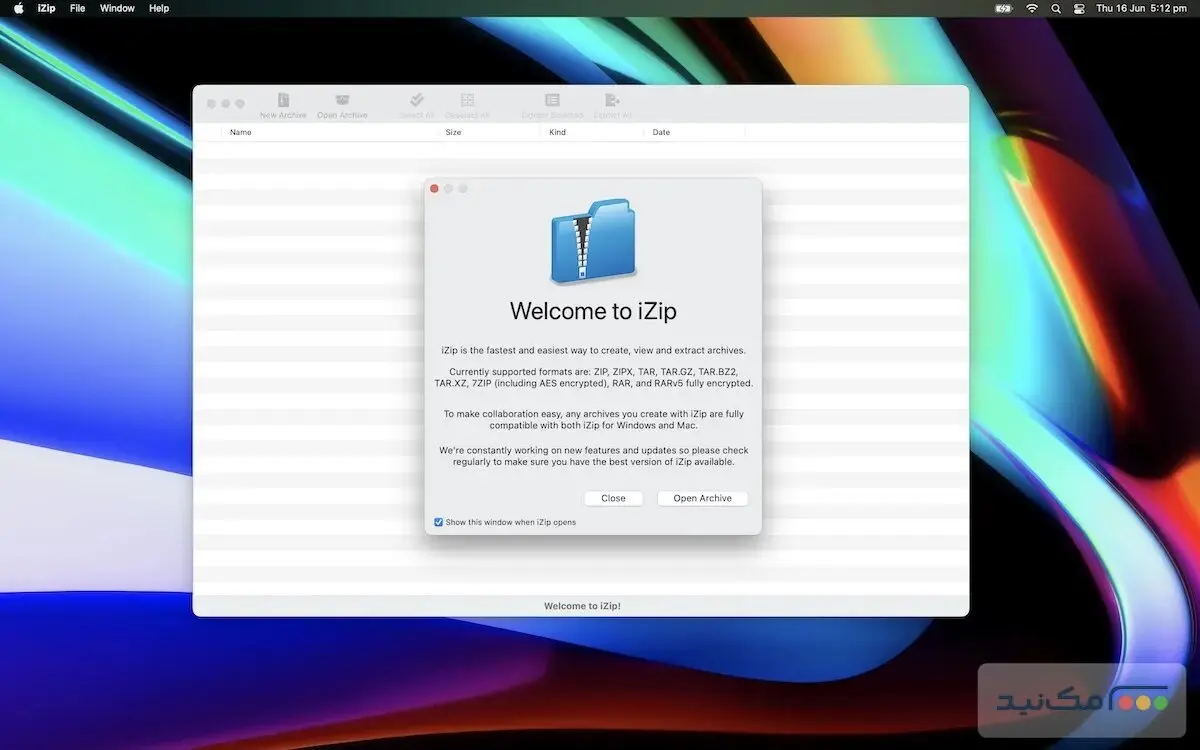Click the Extract All toolbar icon
This screenshot has height=750, width=1200.
611,103
